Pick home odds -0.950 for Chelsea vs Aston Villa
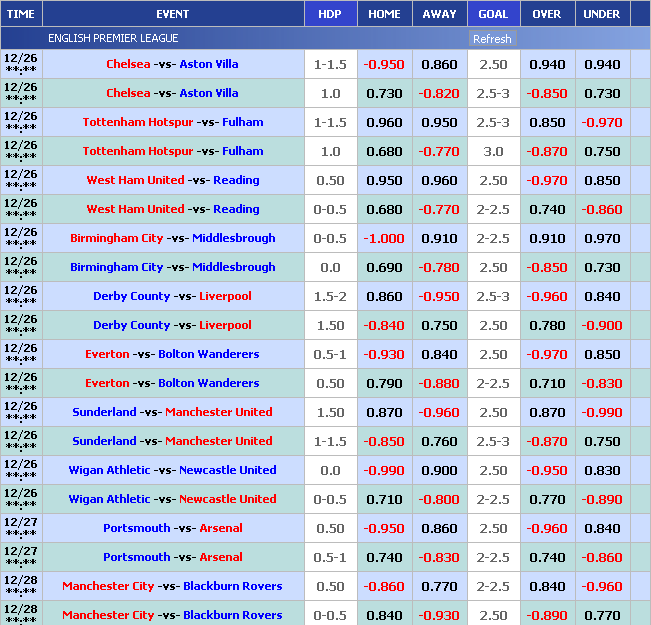The image size is (651, 625). [384, 64]
